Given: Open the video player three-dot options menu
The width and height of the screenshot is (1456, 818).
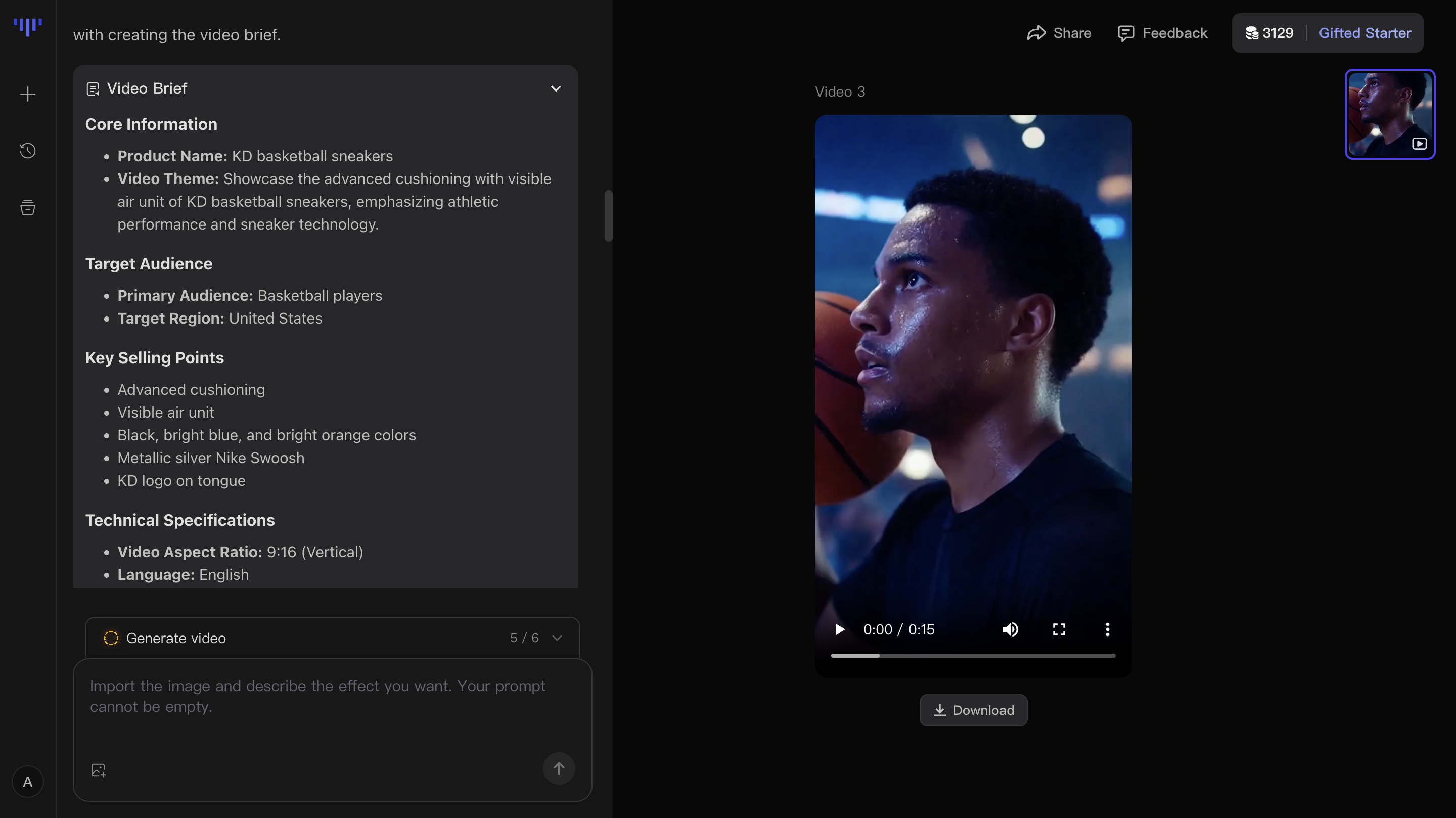Looking at the screenshot, I should [x=1107, y=629].
